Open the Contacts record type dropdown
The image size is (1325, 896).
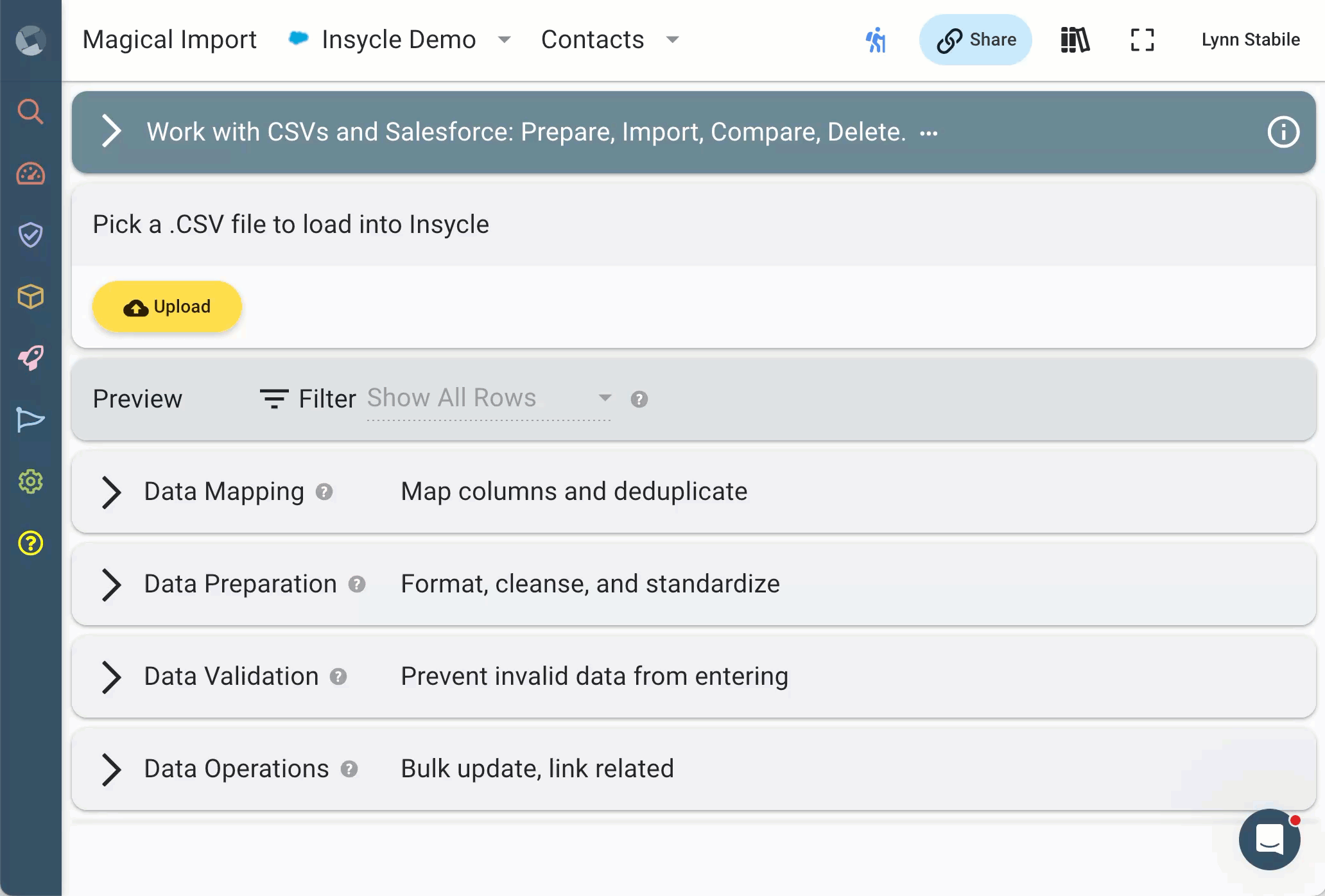click(x=610, y=40)
